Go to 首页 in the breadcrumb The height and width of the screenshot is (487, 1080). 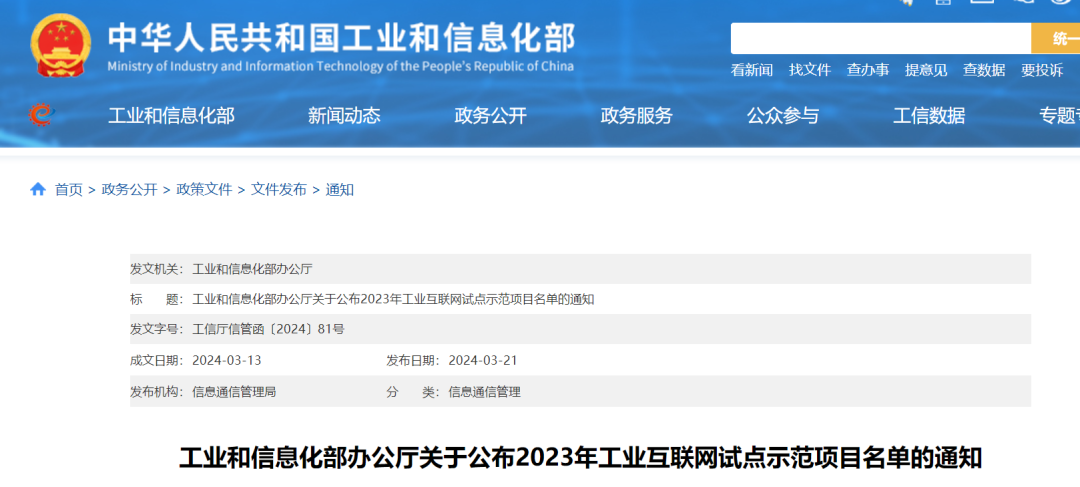[x=69, y=190]
